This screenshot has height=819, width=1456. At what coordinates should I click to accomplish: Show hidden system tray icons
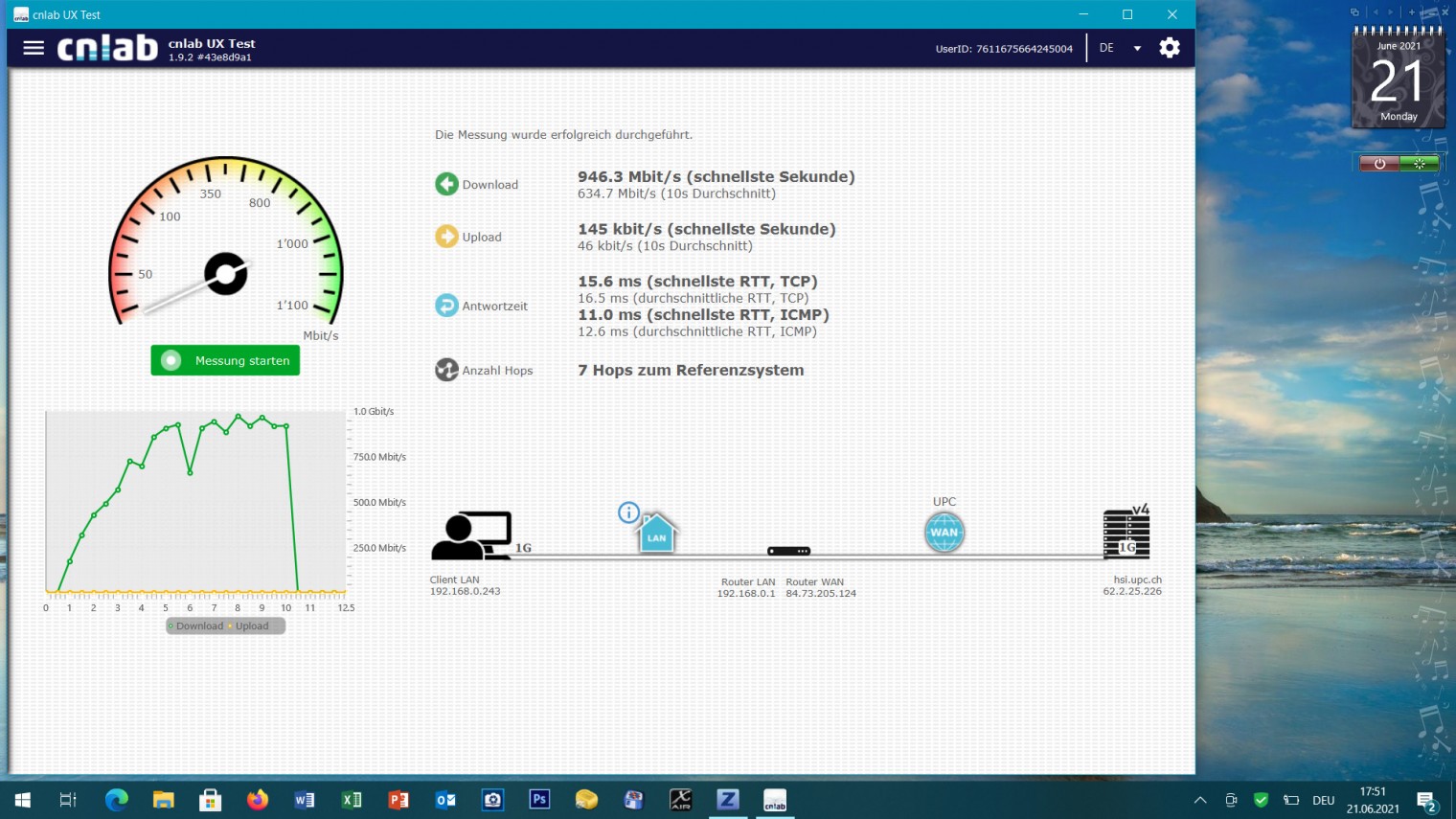pos(1199,800)
